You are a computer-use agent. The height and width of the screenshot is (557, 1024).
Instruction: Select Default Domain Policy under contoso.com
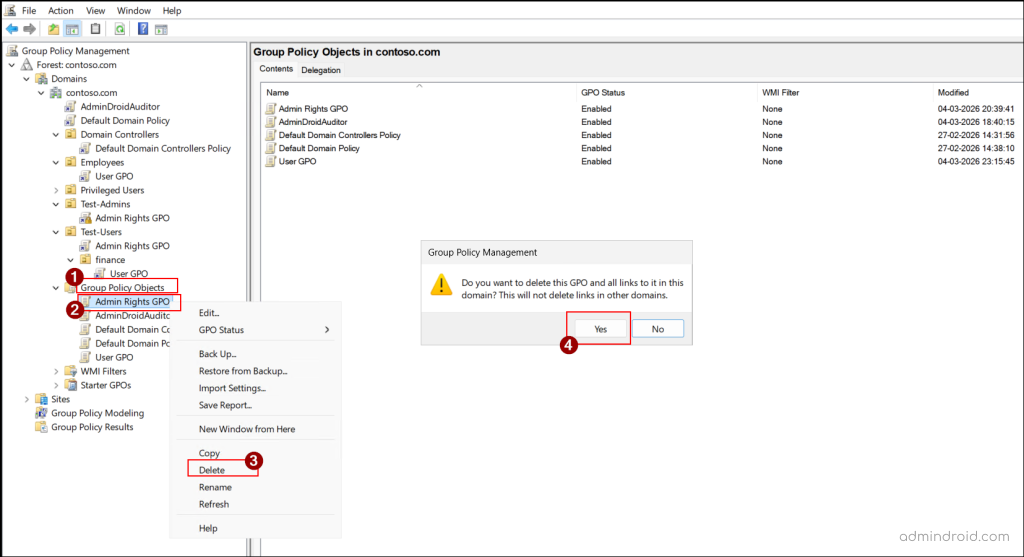125,121
